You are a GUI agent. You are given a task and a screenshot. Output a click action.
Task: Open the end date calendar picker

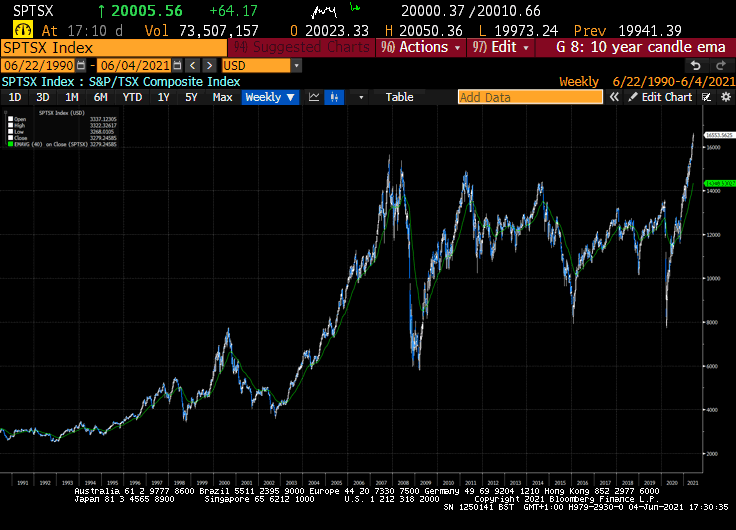click(177, 66)
